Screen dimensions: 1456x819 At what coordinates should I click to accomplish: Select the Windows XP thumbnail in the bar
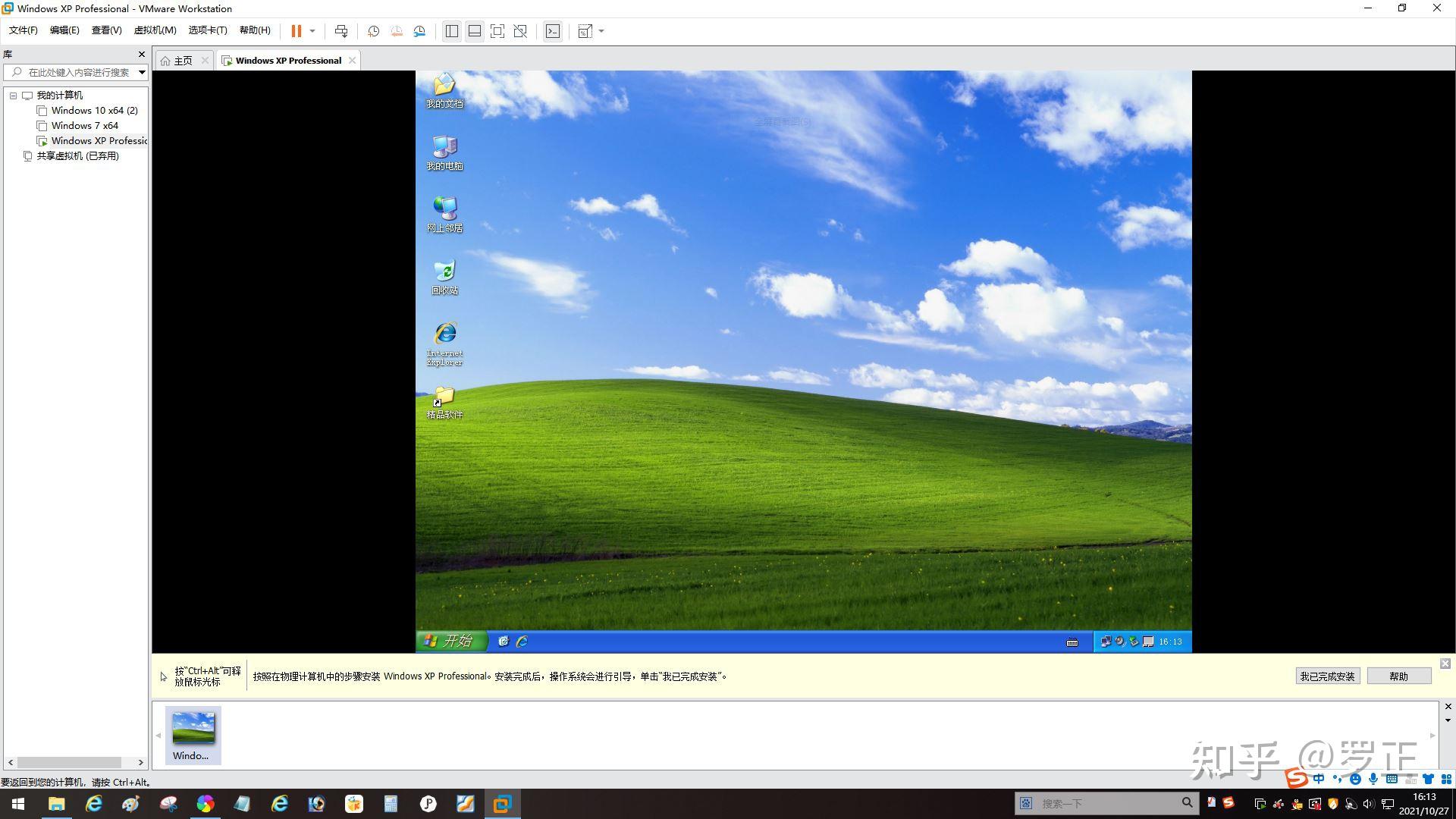[x=193, y=734]
